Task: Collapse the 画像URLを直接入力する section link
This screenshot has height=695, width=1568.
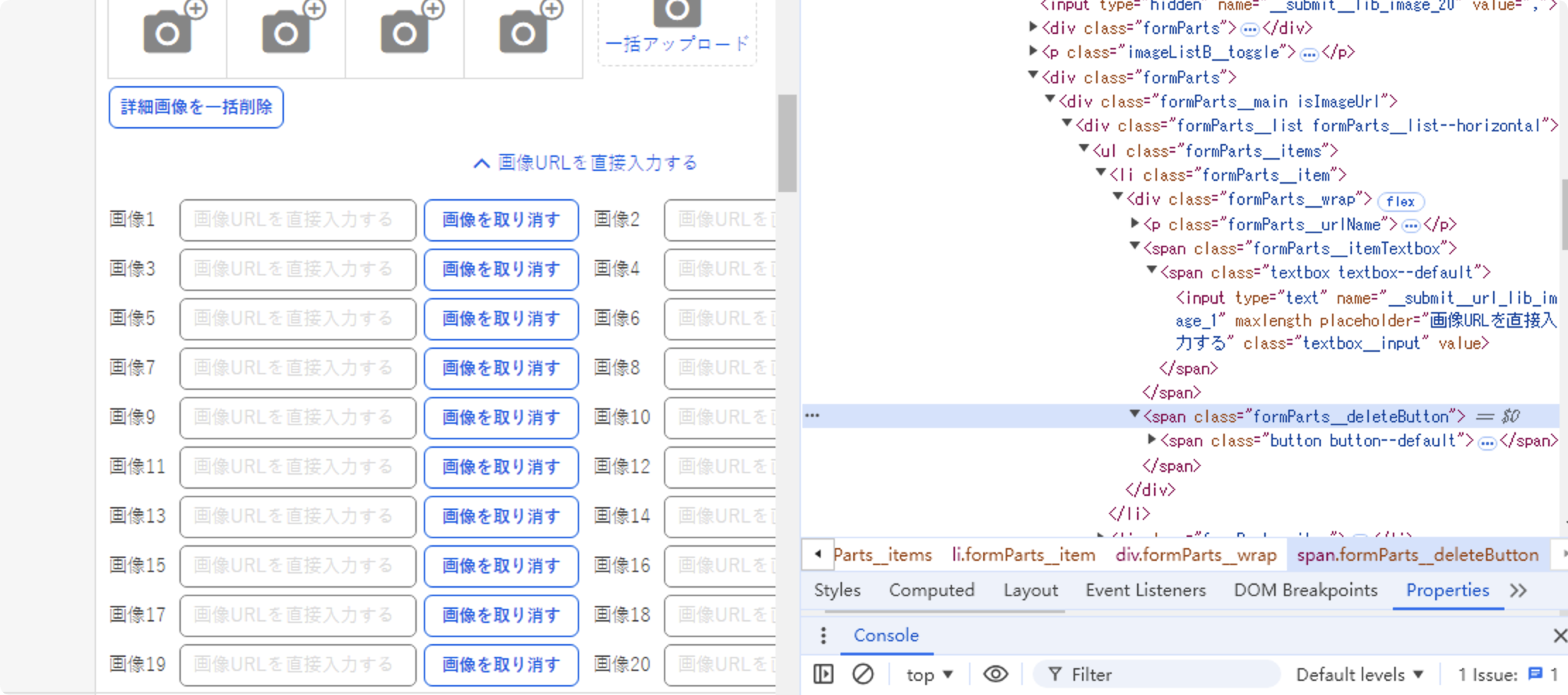Action: (586, 163)
